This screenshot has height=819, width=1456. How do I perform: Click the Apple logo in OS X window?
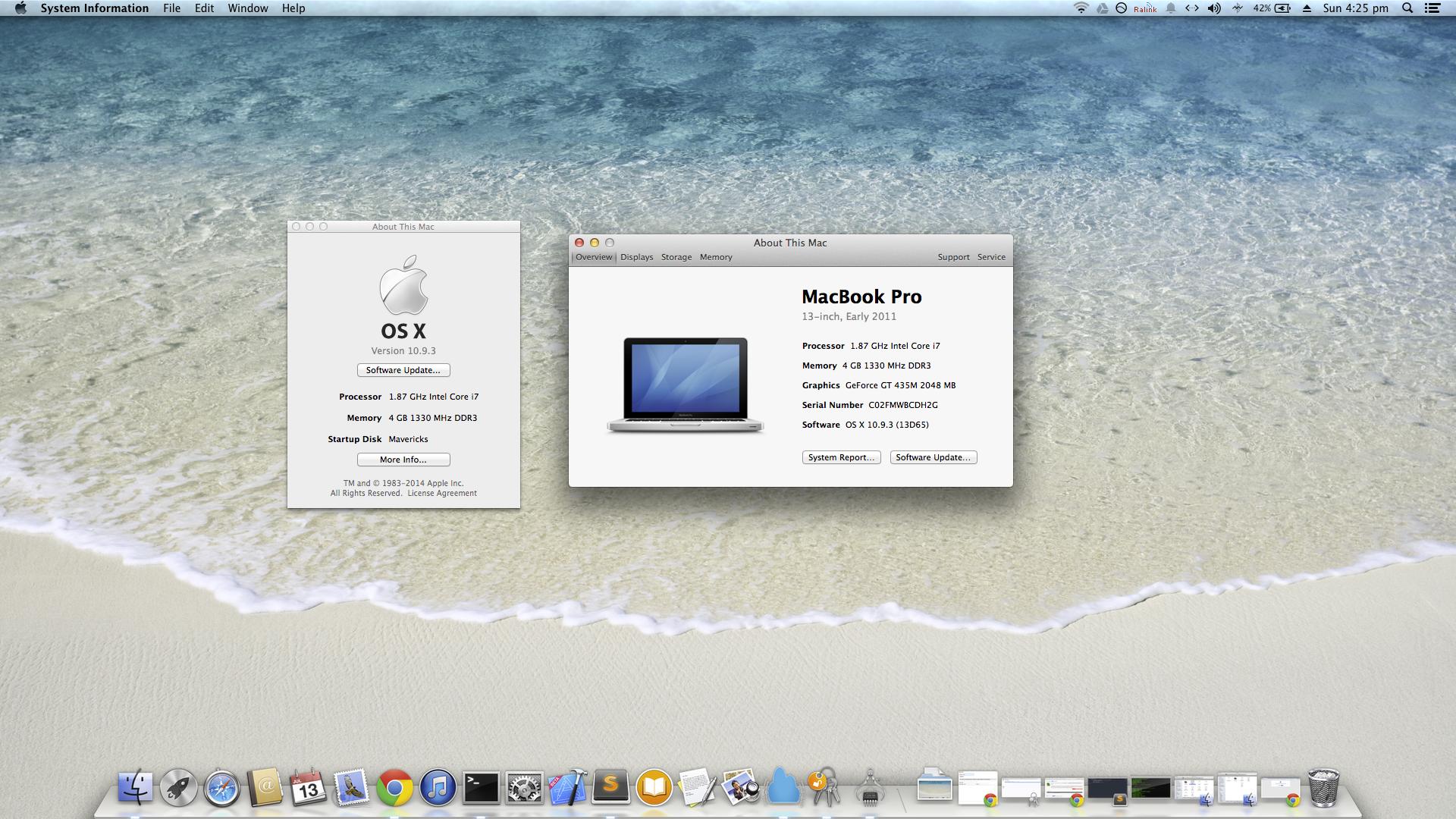[x=403, y=285]
